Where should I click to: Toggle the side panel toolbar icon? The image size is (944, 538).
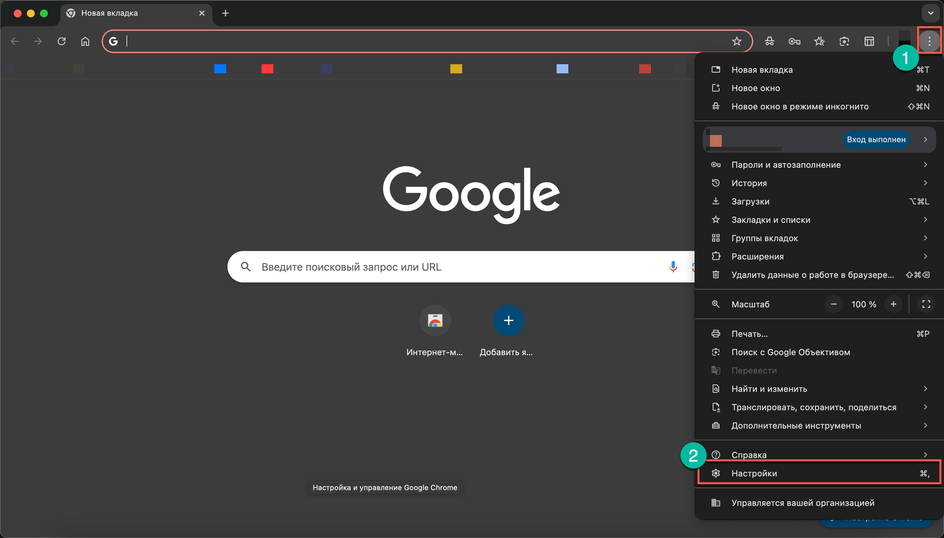(869, 42)
